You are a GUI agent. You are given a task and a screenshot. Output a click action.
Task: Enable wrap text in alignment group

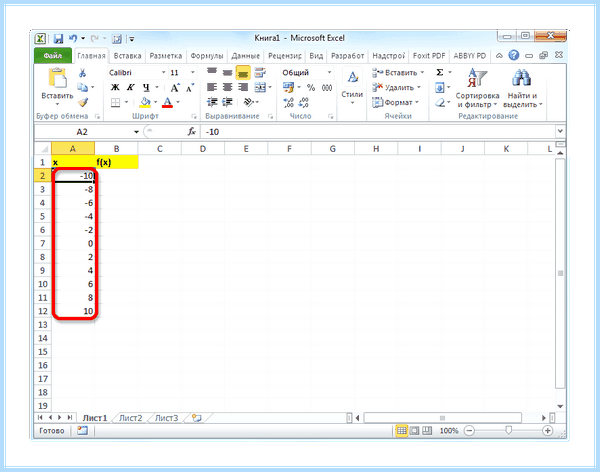260,72
